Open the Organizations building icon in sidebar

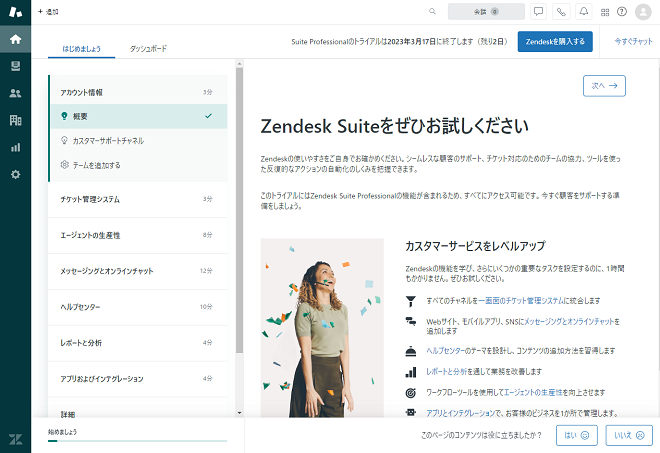(16, 120)
